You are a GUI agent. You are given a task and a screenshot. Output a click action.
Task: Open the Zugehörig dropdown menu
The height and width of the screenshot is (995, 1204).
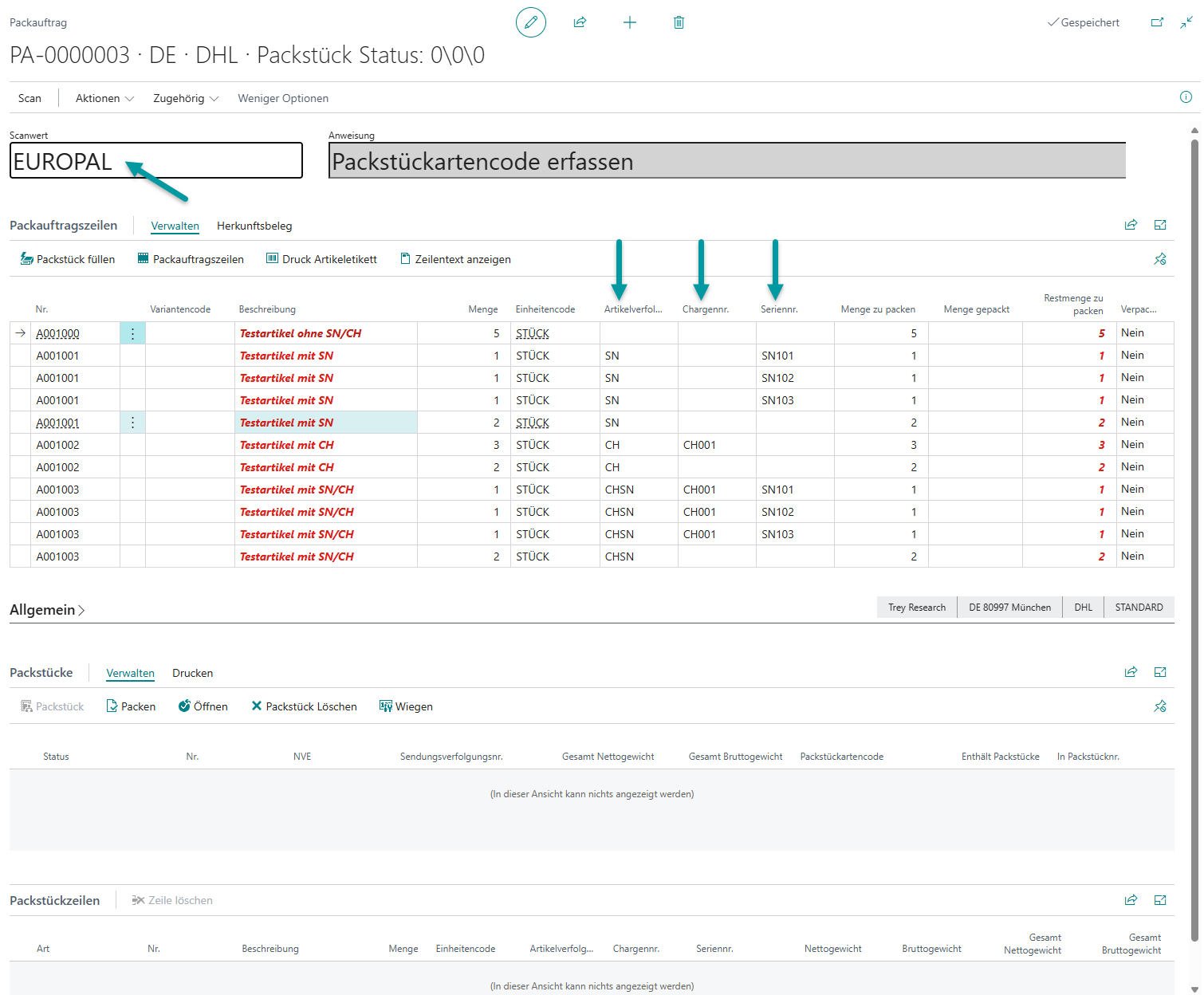coord(185,98)
